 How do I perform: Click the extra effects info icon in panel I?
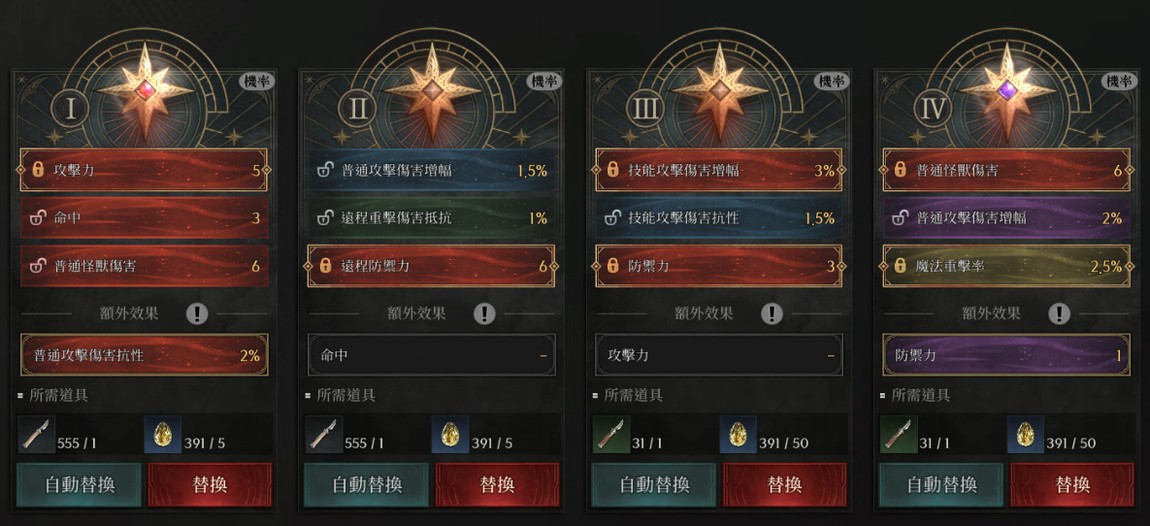(197, 314)
